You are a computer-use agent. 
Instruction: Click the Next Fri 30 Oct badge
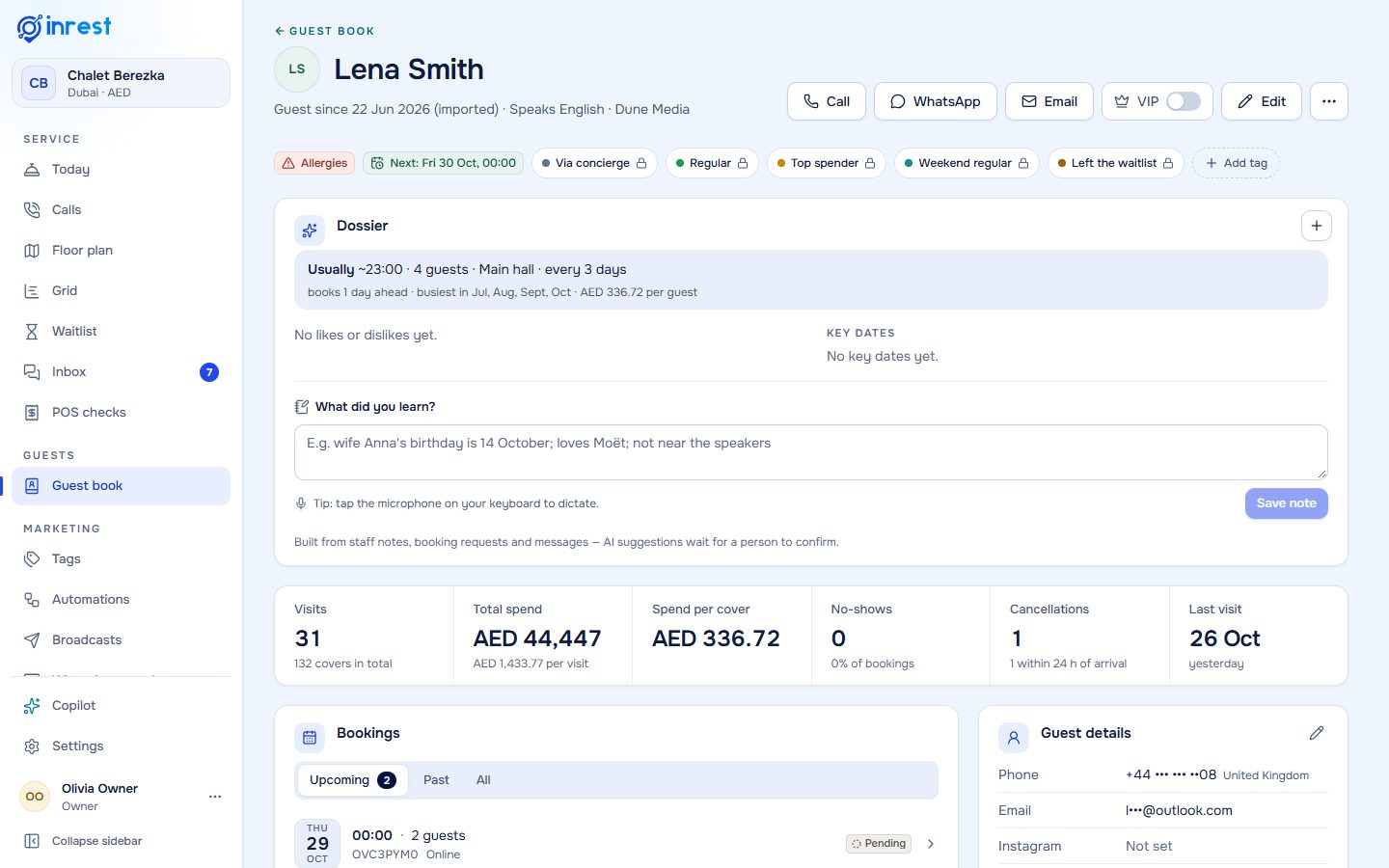(x=444, y=163)
